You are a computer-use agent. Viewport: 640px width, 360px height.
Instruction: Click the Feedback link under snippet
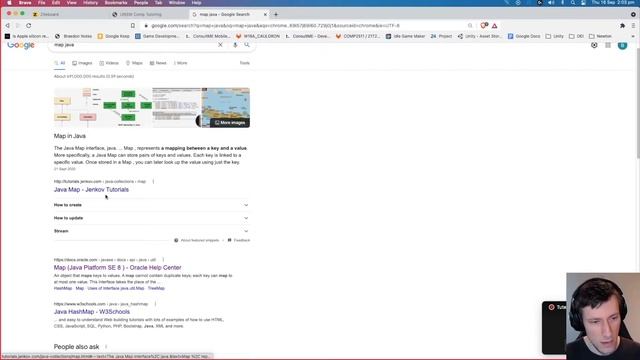(239, 240)
